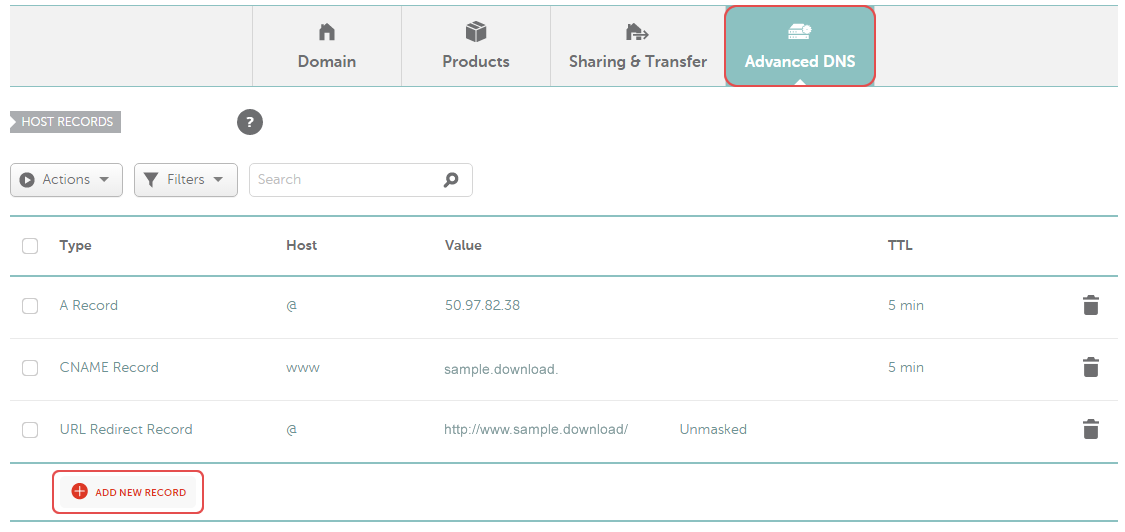This screenshot has height=532, width=1125.
Task: Delete the A Record using trash icon
Action: coord(1090,306)
